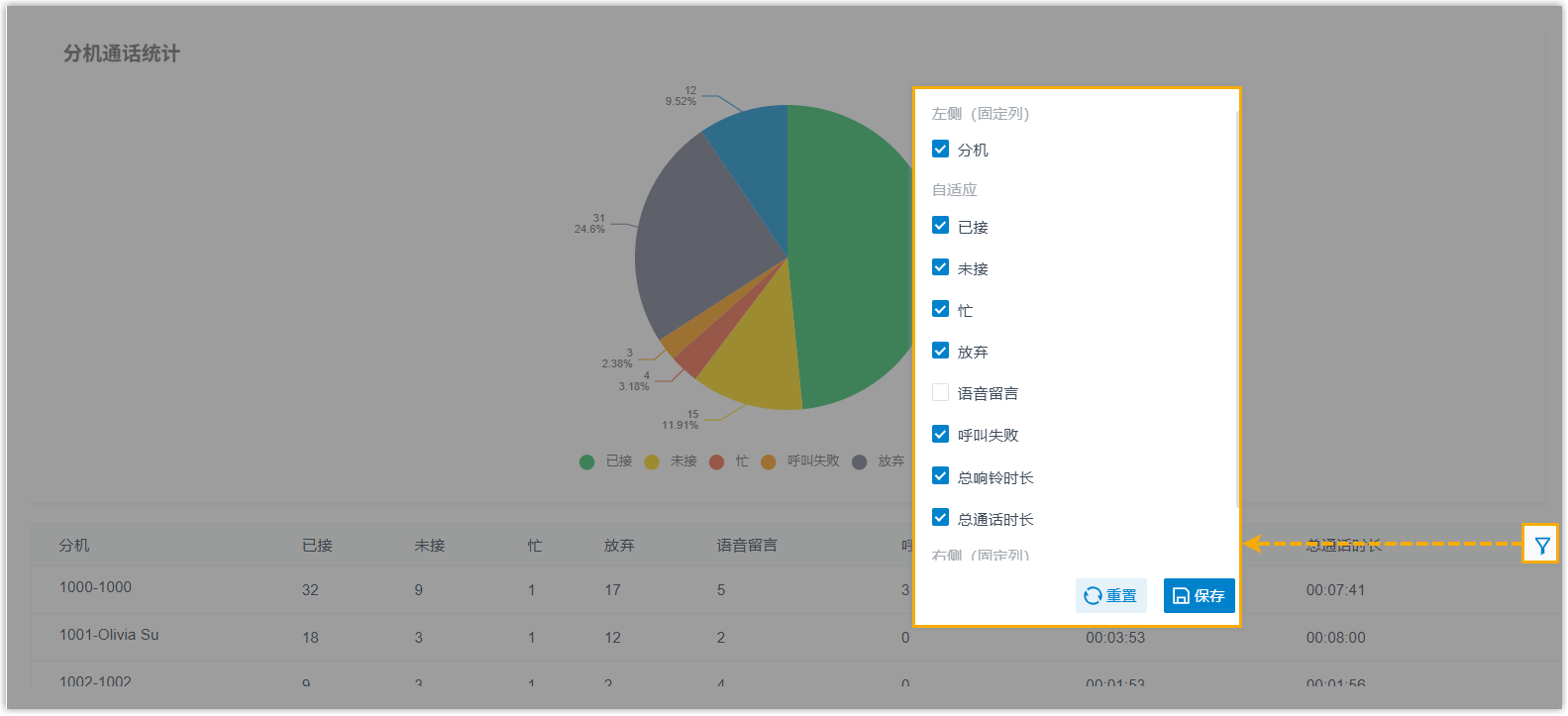
Task: Toggle the 呼叫失败 column checkbox
Action: pyautogui.click(x=941, y=434)
